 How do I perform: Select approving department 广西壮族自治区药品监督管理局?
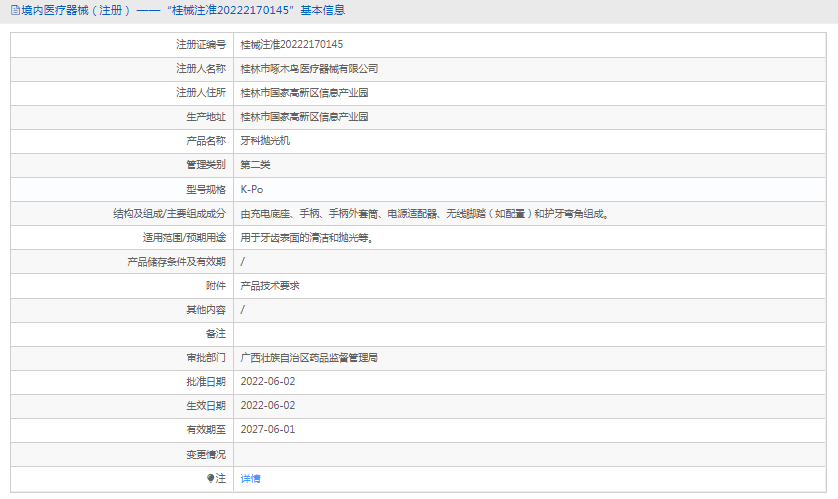[309, 357]
